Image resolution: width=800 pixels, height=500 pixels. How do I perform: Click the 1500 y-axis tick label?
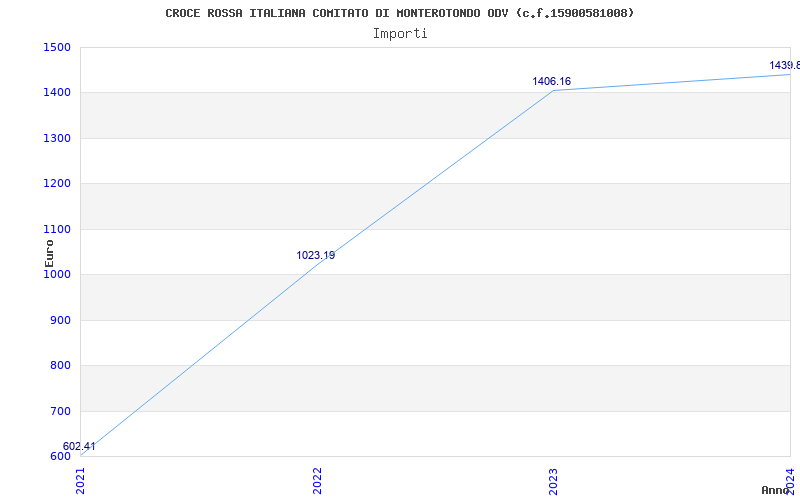pos(57,47)
